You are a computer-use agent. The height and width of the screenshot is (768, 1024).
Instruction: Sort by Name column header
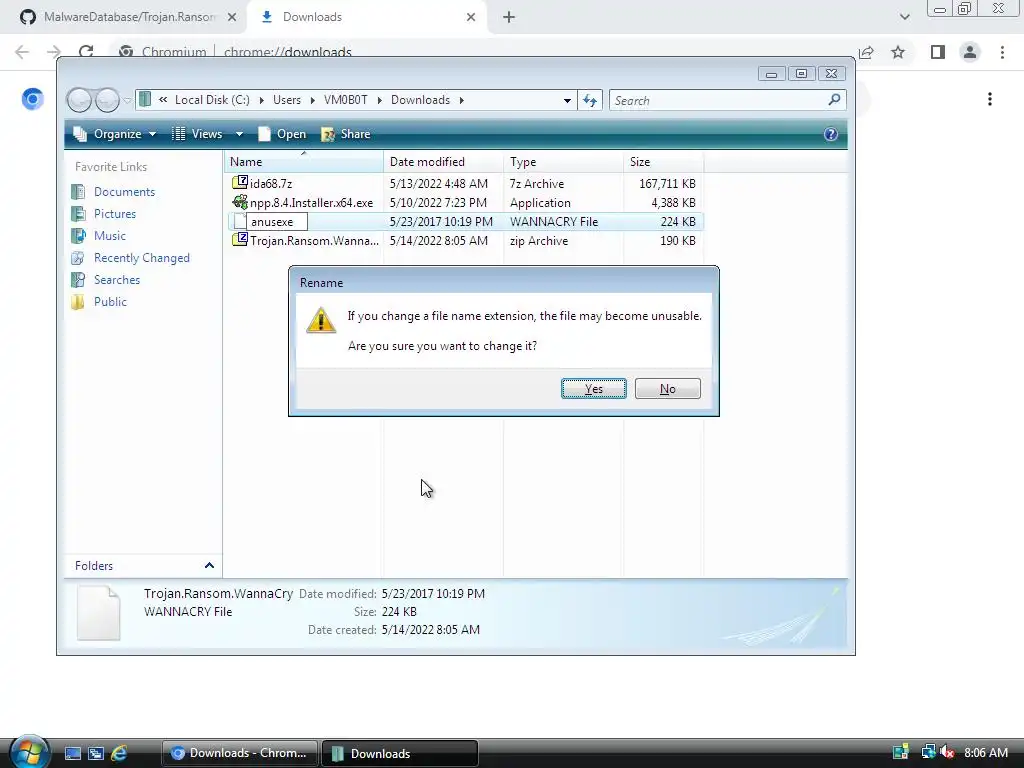click(304, 162)
